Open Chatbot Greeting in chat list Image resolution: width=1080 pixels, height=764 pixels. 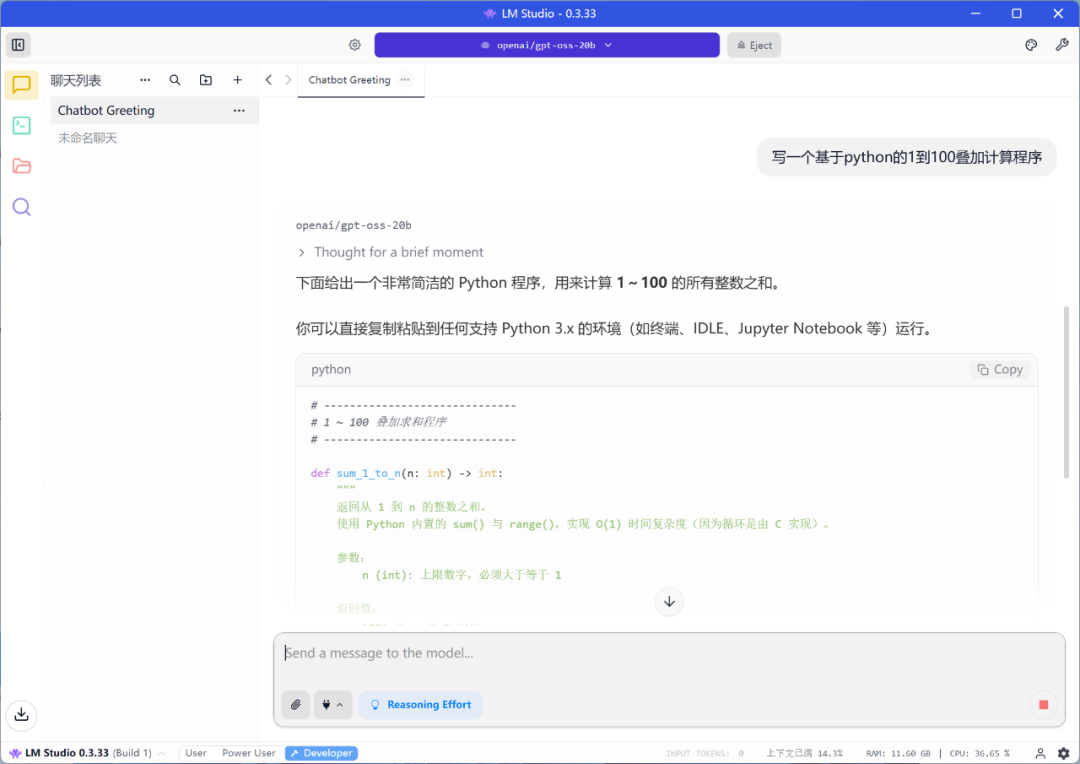pyautogui.click(x=154, y=111)
